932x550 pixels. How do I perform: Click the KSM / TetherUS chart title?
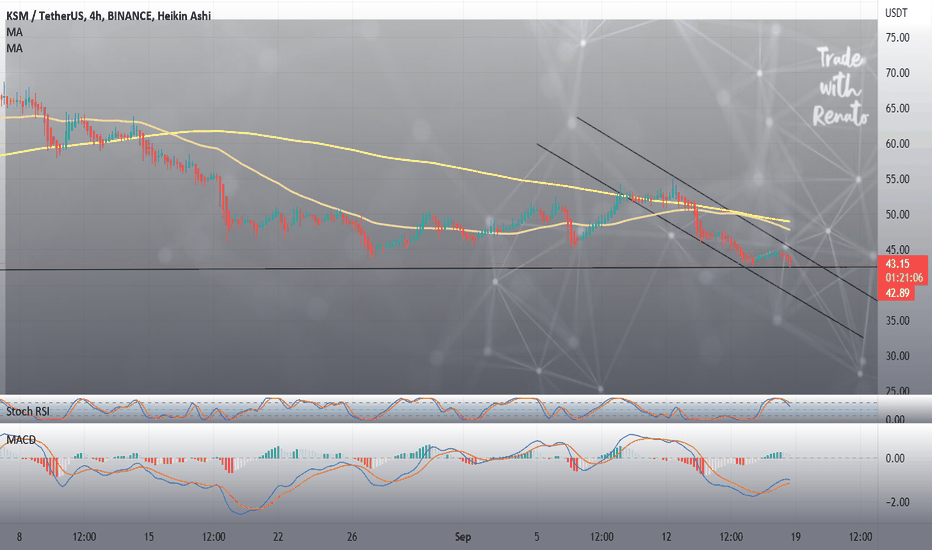(x=109, y=15)
